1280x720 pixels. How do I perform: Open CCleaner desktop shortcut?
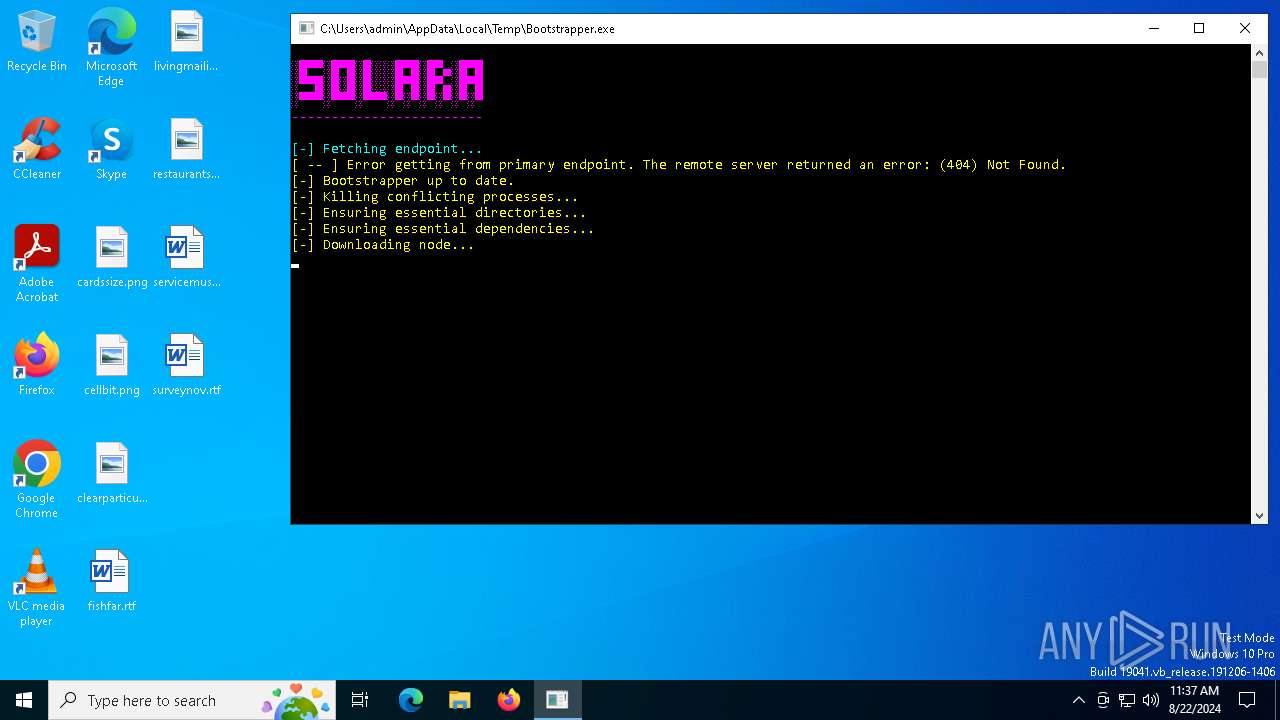point(37,150)
